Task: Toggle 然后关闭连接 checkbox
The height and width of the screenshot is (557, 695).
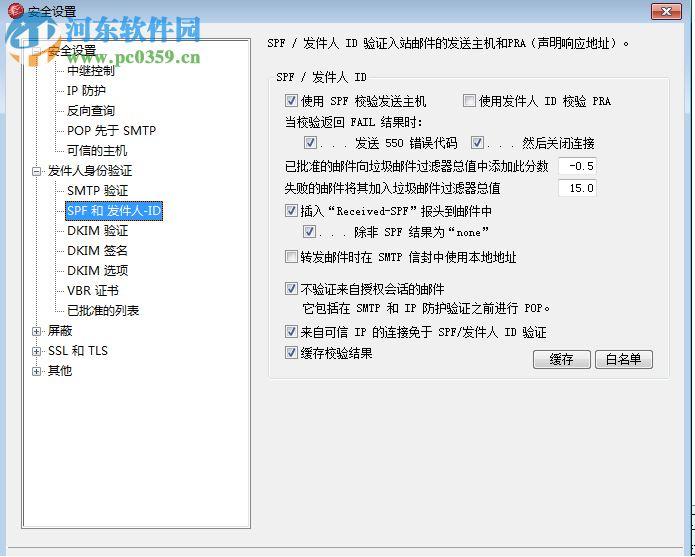Action: (x=477, y=143)
